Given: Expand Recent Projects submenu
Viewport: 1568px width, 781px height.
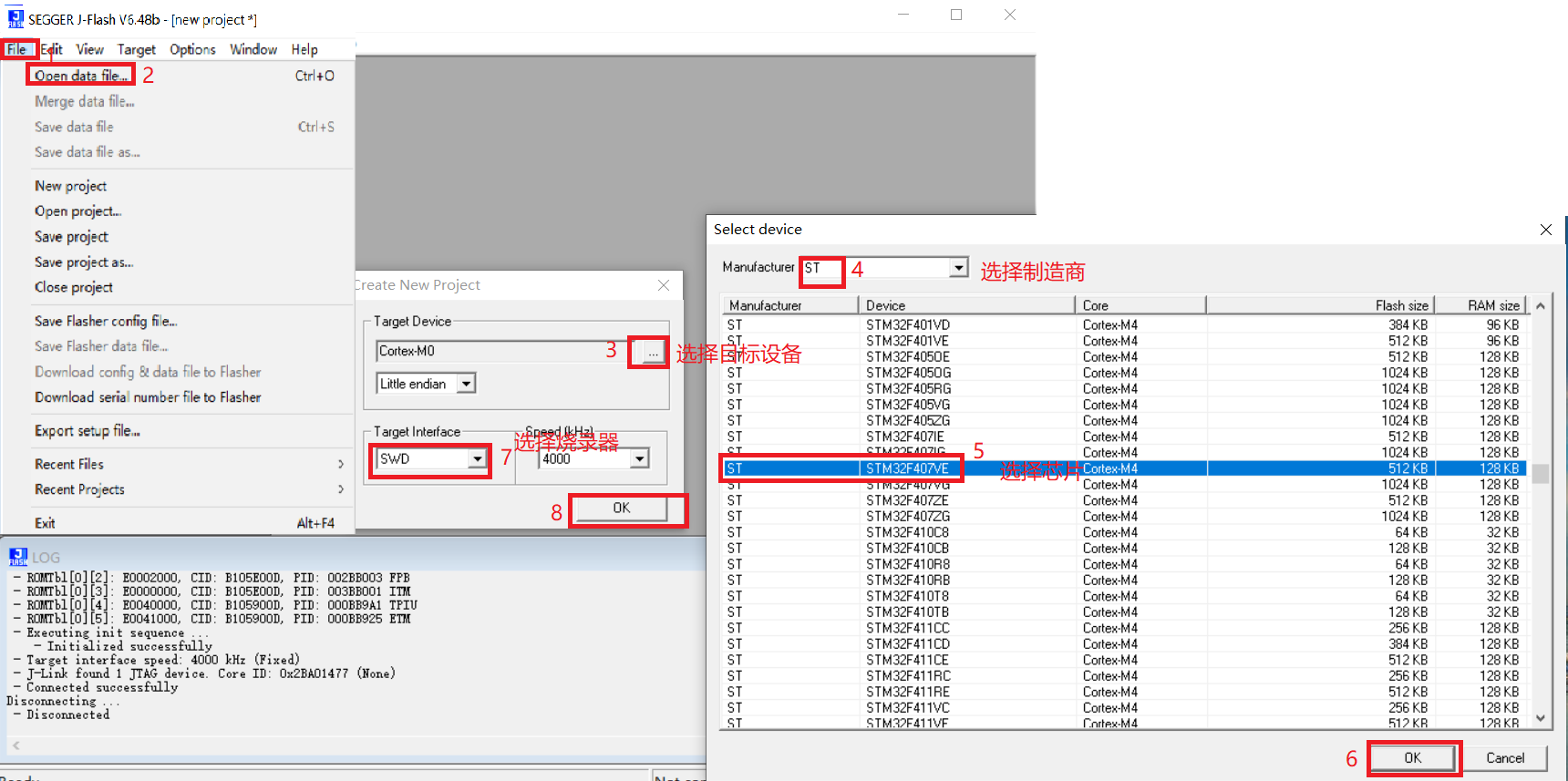Looking at the screenshot, I should [x=190, y=489].
